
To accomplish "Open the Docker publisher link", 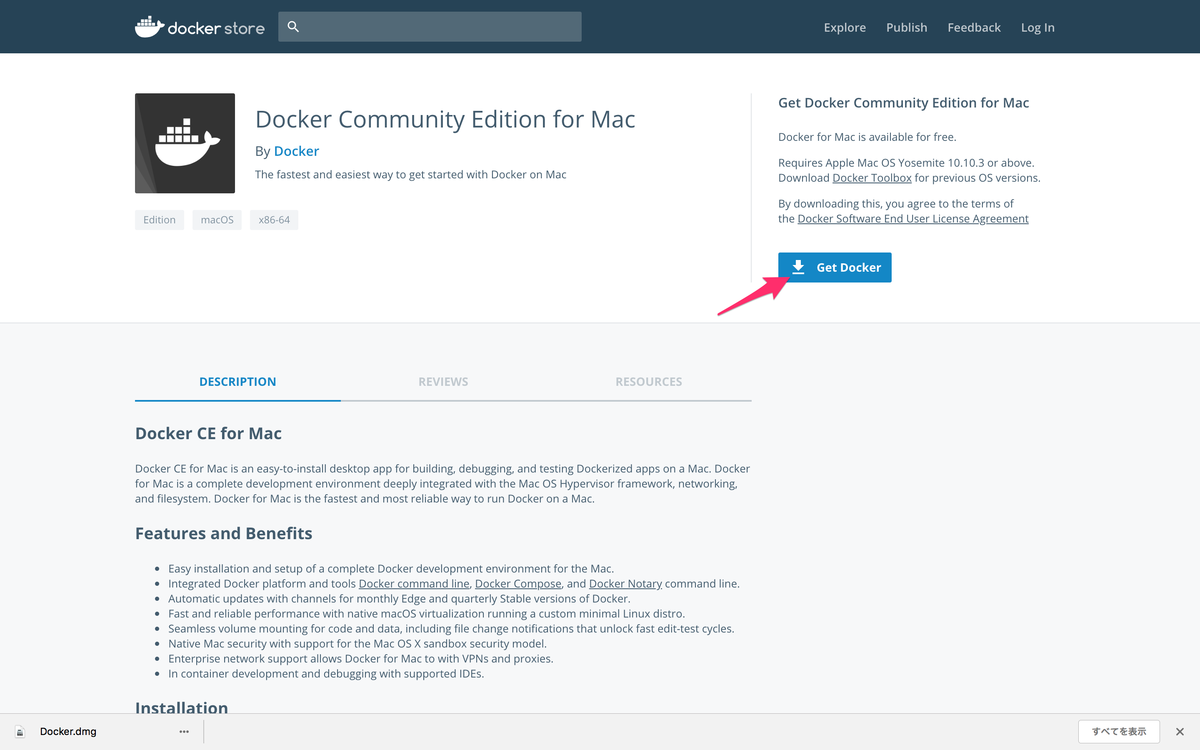I will [296, 151].
